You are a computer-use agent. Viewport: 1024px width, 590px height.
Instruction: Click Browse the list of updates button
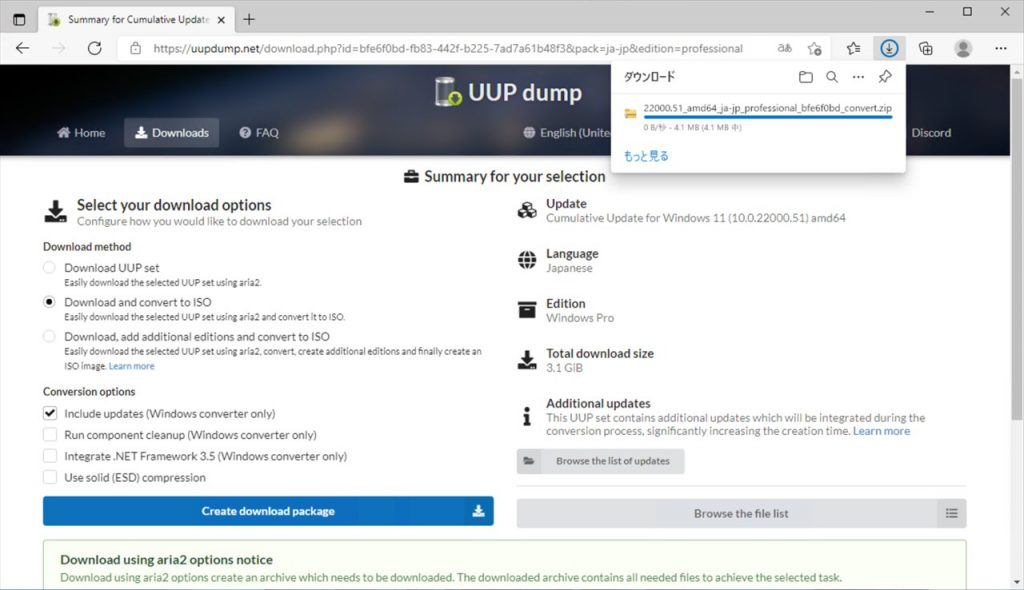point(600,461)
